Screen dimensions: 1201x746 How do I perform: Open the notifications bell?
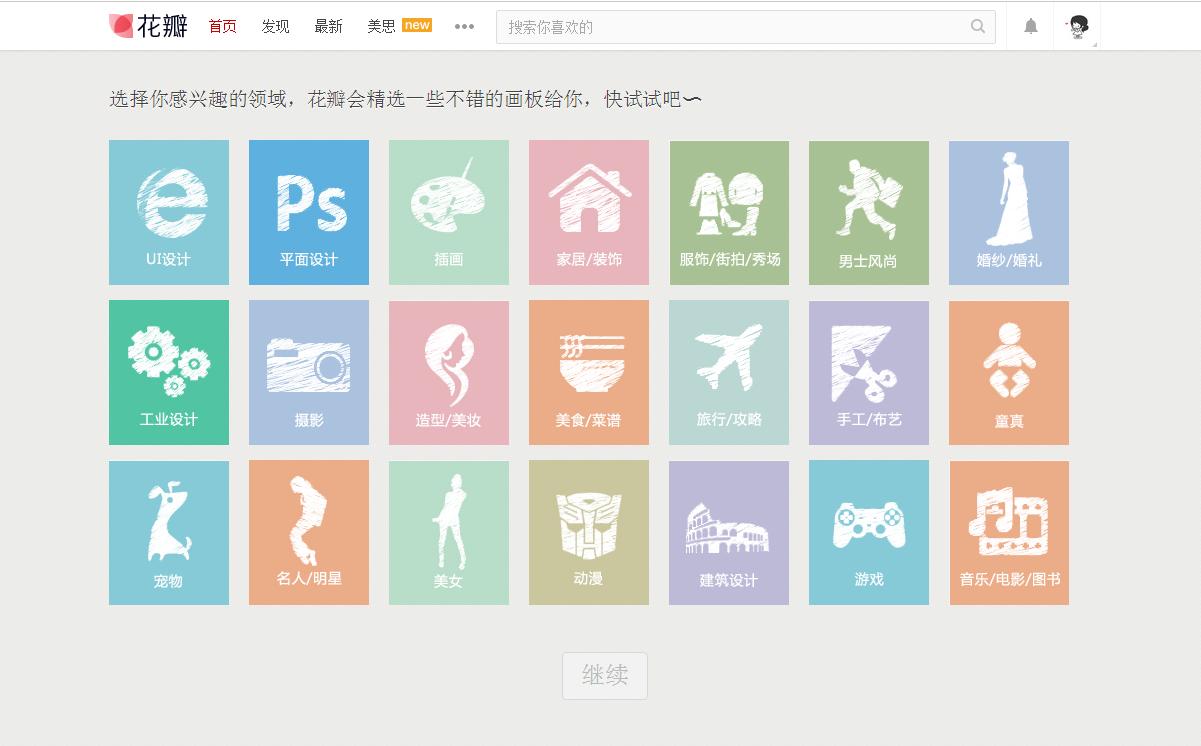[1030, 27]
